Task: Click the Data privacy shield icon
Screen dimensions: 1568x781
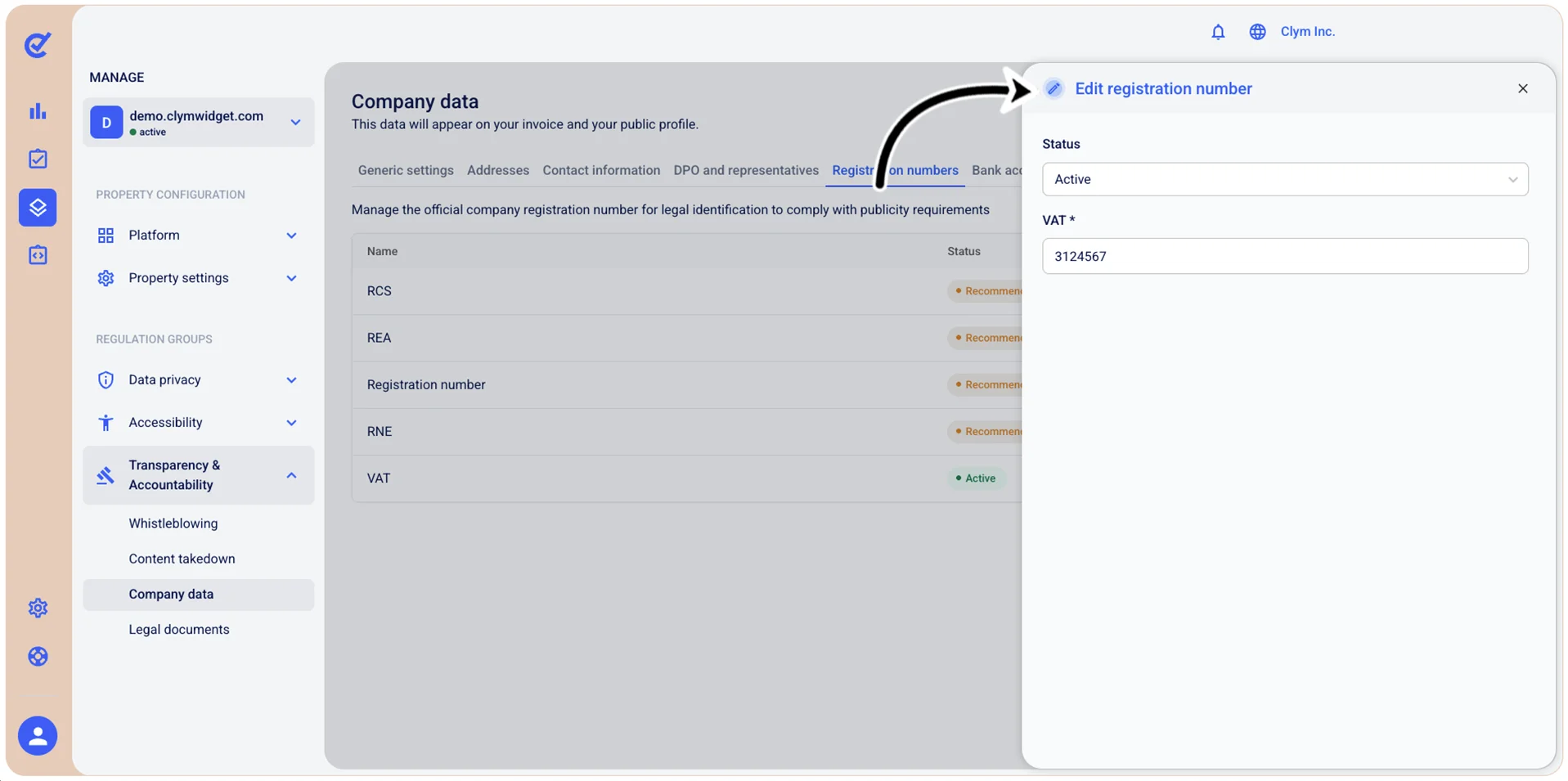Action: tap(106, 380)
